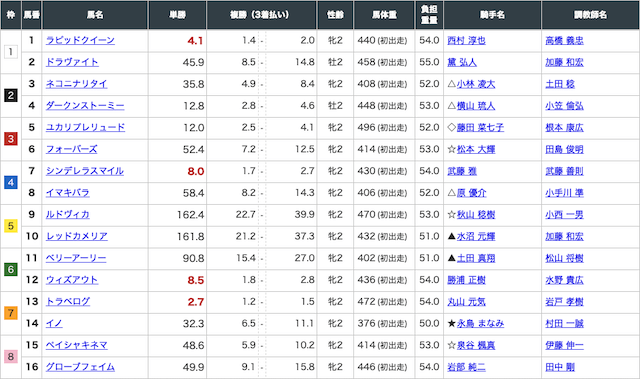Click the yellow frame 5 badge
The height and width of the screenshot is (379, 640).
[x=11, y=226]
